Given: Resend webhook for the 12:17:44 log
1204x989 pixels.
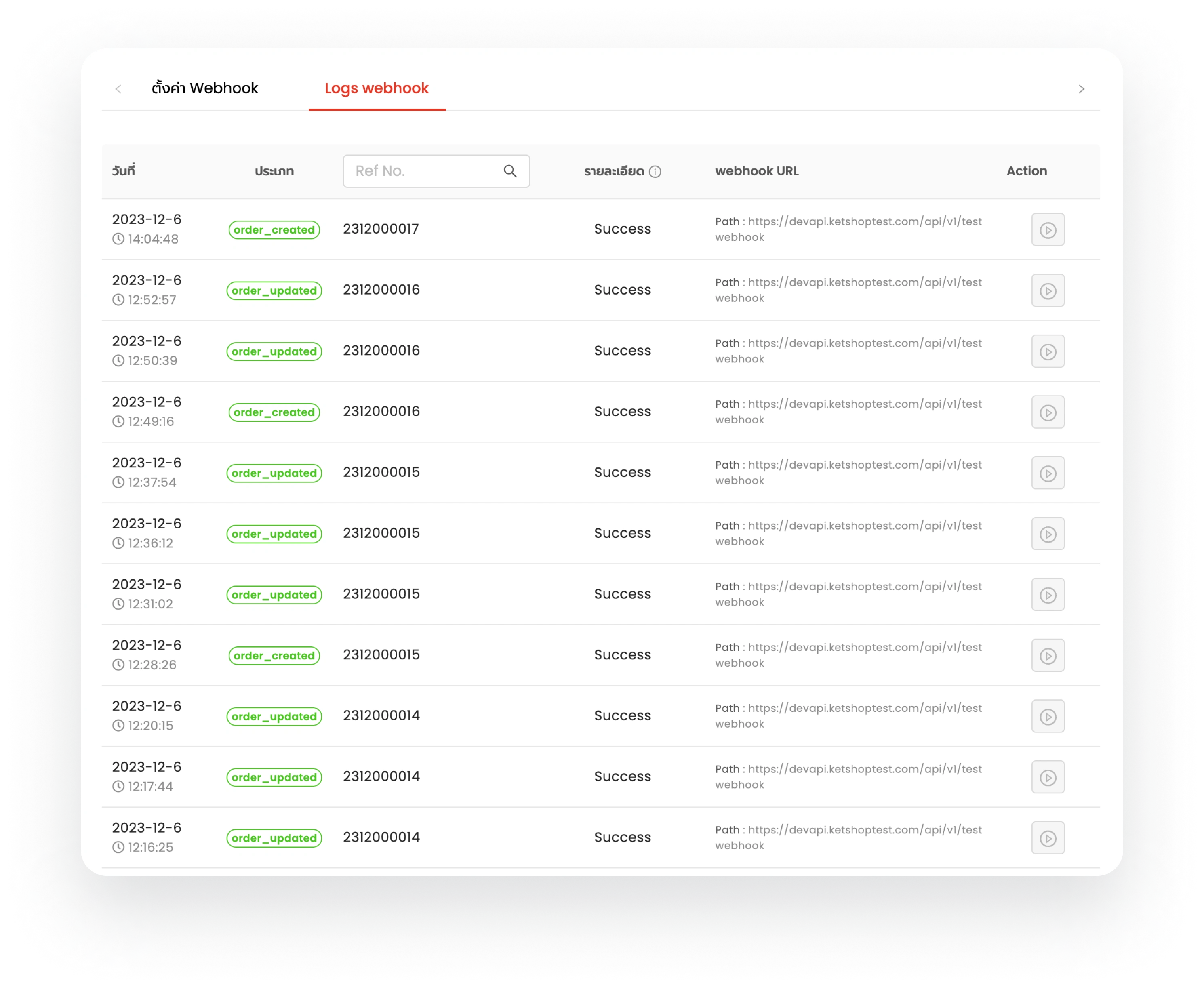Looking at the screenshot, I should [x=1047, y=777].
